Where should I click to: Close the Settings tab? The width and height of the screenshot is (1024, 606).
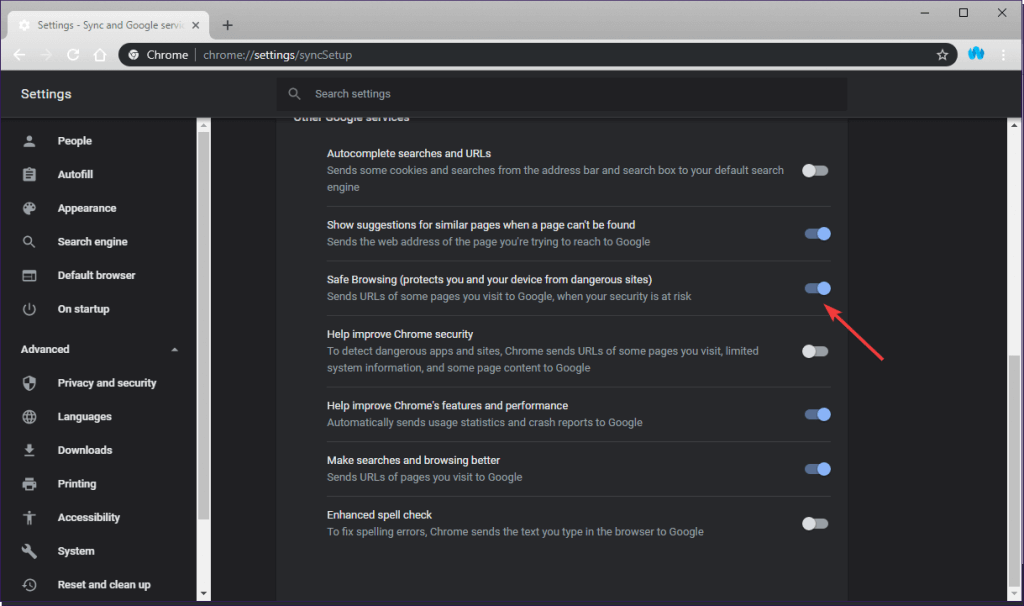click(195, 25)
